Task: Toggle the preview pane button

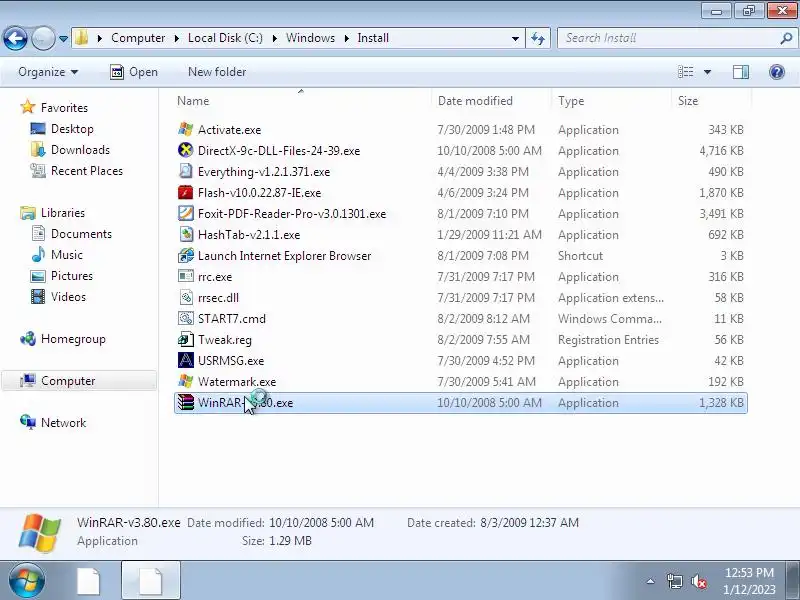Action: (741, 72)
